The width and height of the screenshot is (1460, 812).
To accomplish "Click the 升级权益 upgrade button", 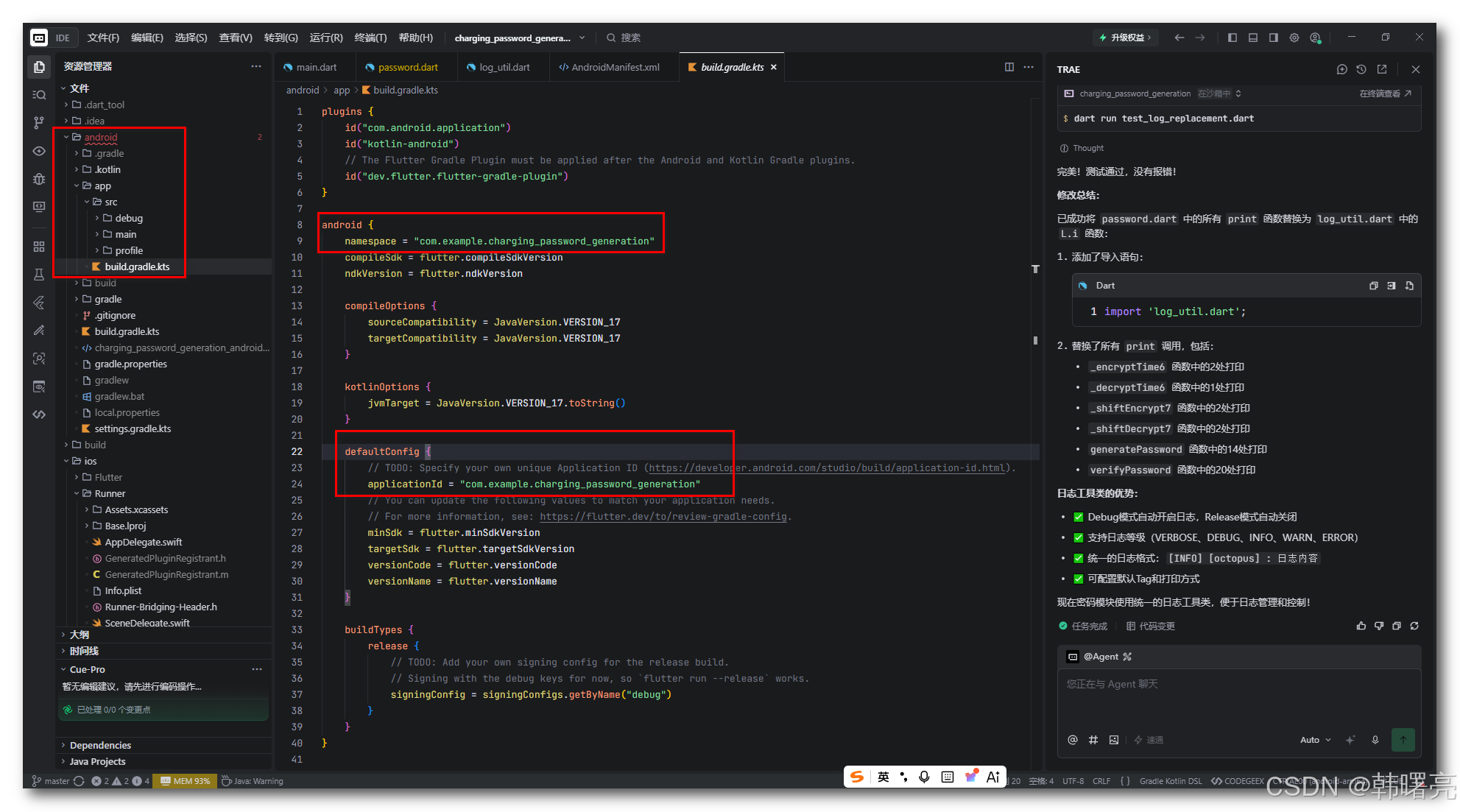I will (1126, 38).
